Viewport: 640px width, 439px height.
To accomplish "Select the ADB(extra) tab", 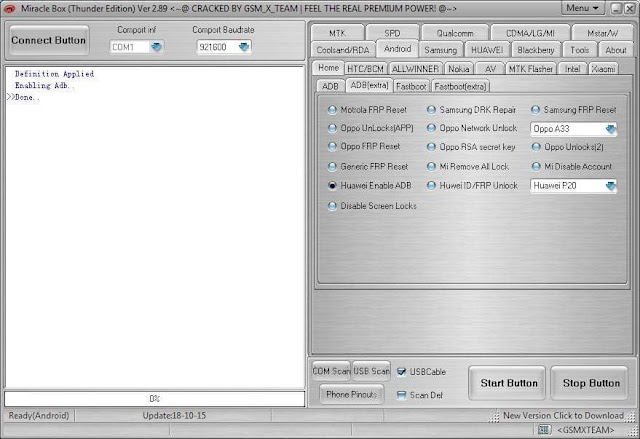I will point(369,85).
